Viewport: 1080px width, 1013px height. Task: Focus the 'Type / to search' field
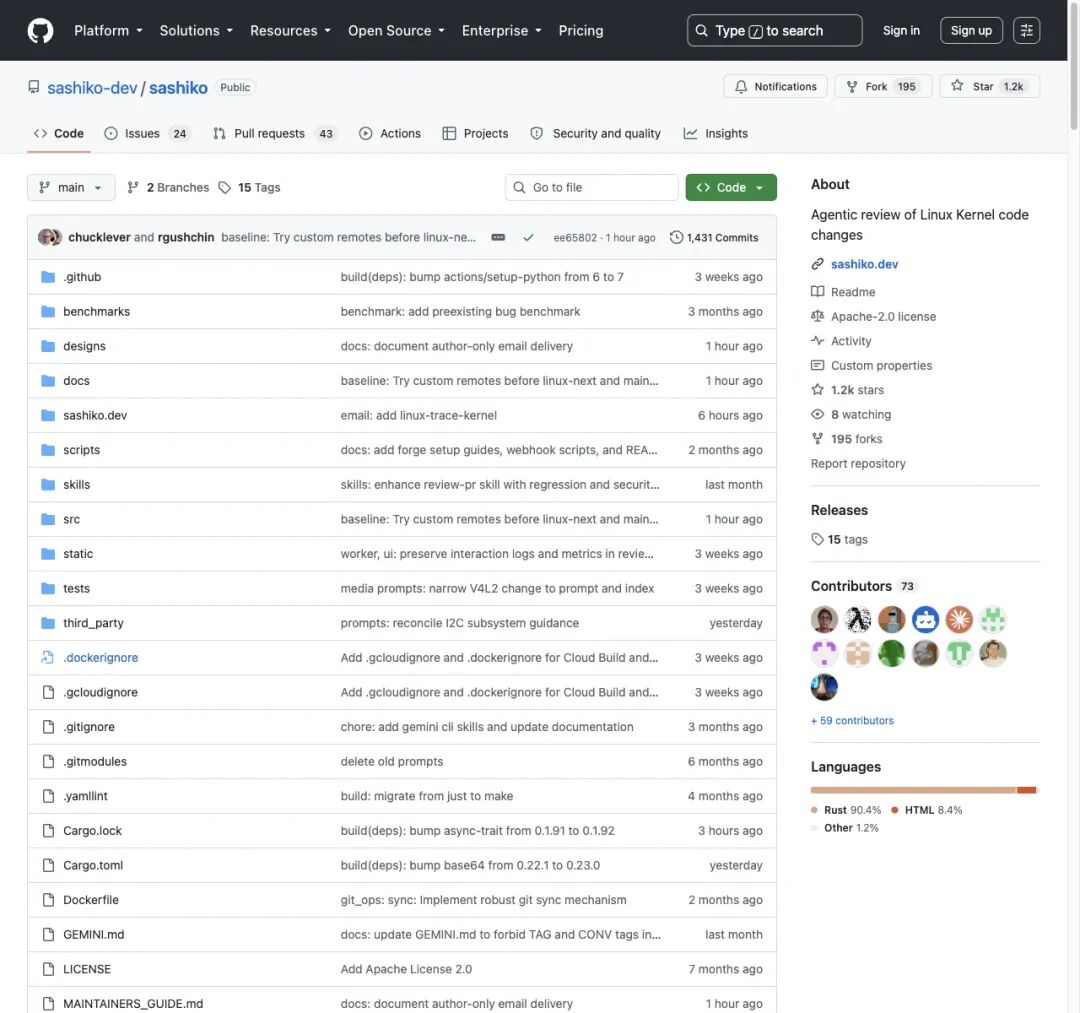(x=774, y=30)
